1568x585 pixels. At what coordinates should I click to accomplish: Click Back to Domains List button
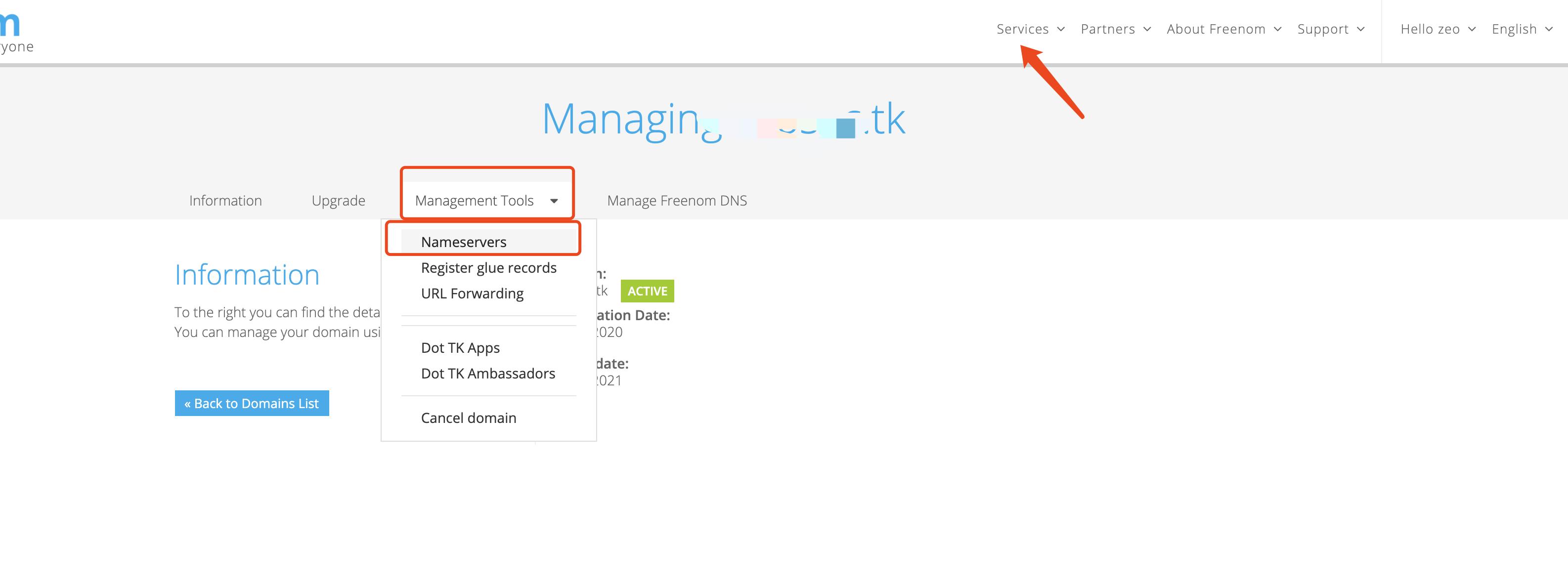point(252,403)
